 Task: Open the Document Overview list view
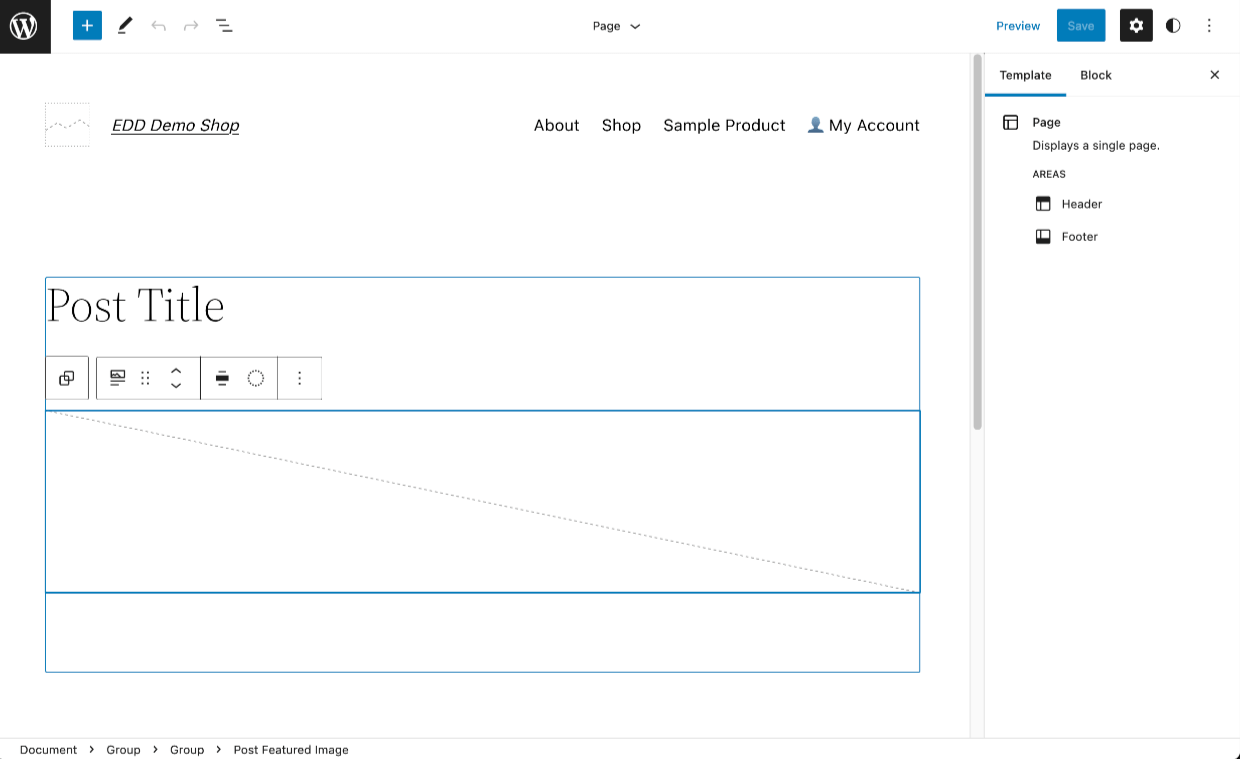coord(224,25)
